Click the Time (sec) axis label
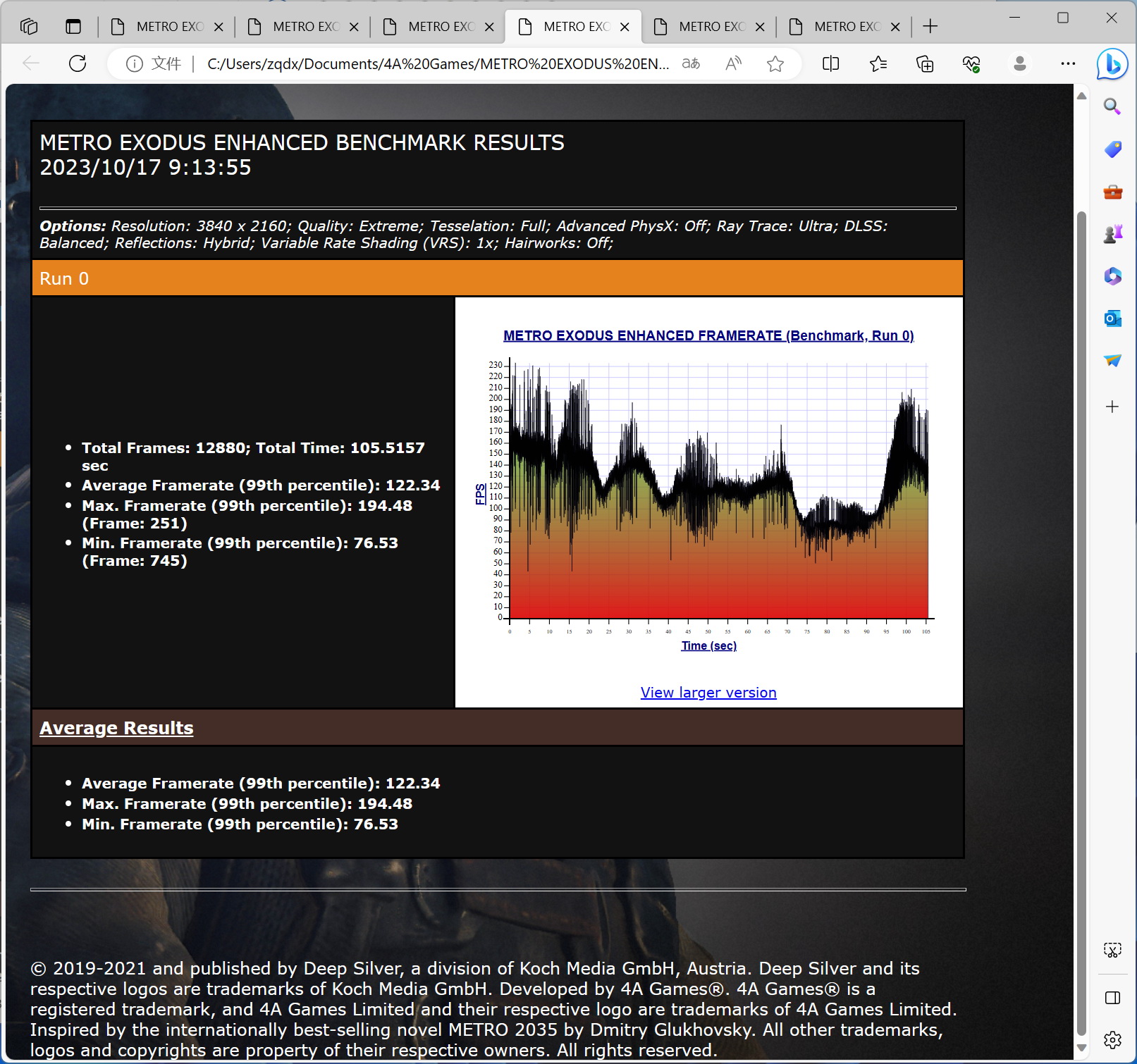Image resolution: width=1137 pixels, height=1064 pixels. tap(708, 646)
